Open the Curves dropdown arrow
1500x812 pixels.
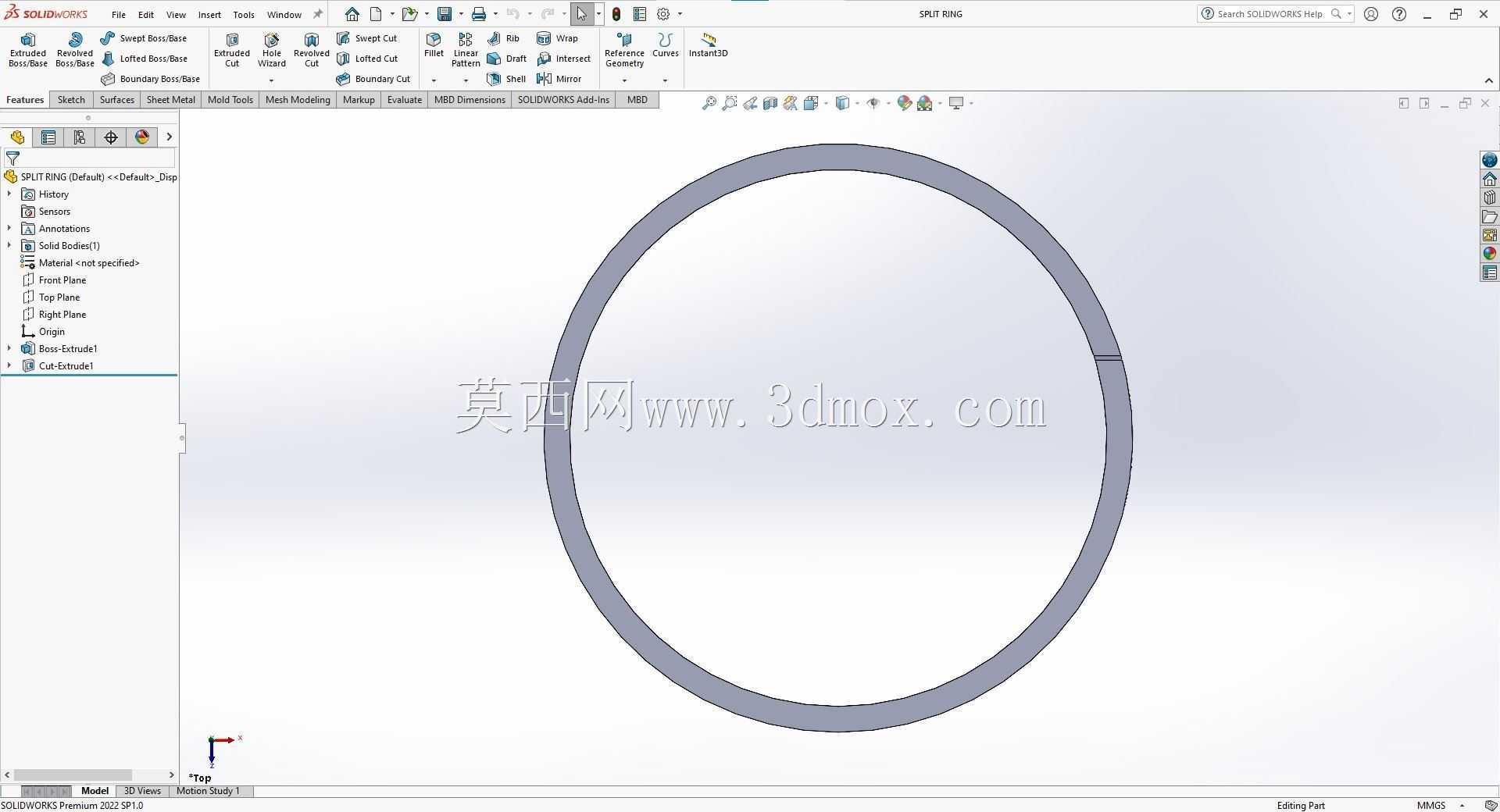(x=665, y=80)
